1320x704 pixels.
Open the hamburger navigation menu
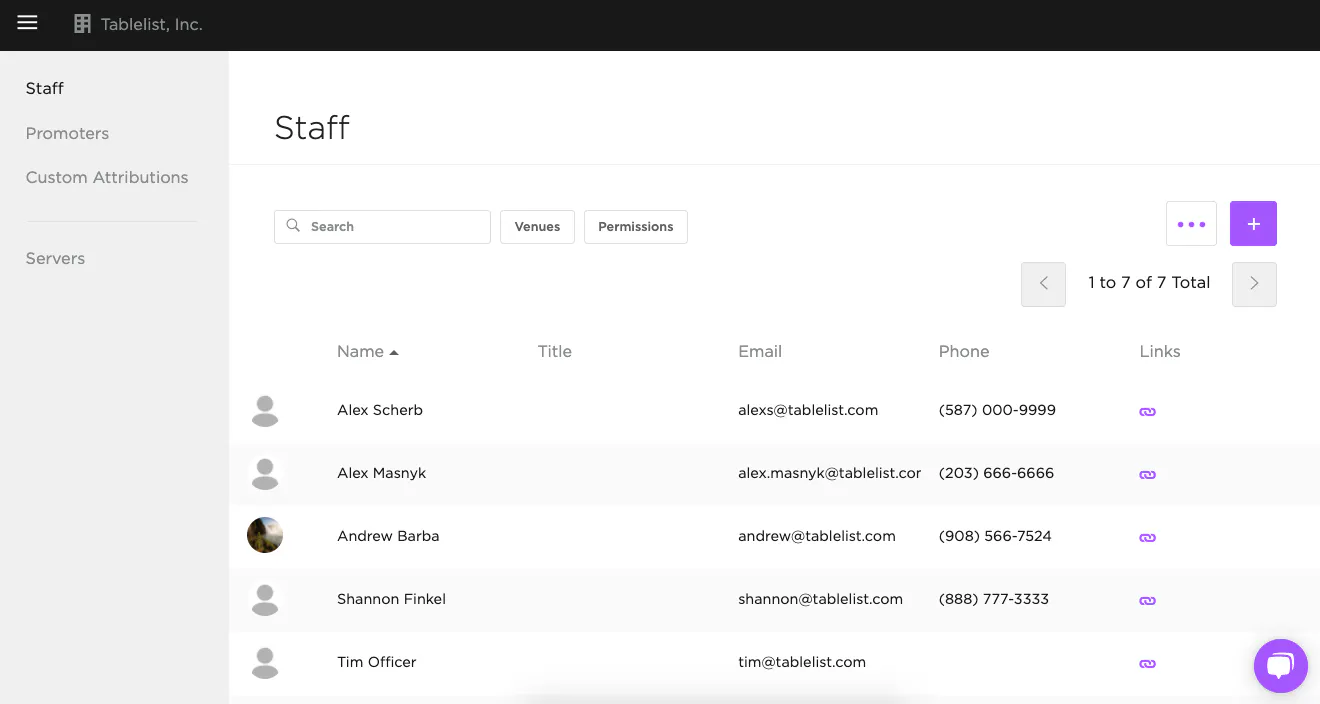[x=27, y=23]
